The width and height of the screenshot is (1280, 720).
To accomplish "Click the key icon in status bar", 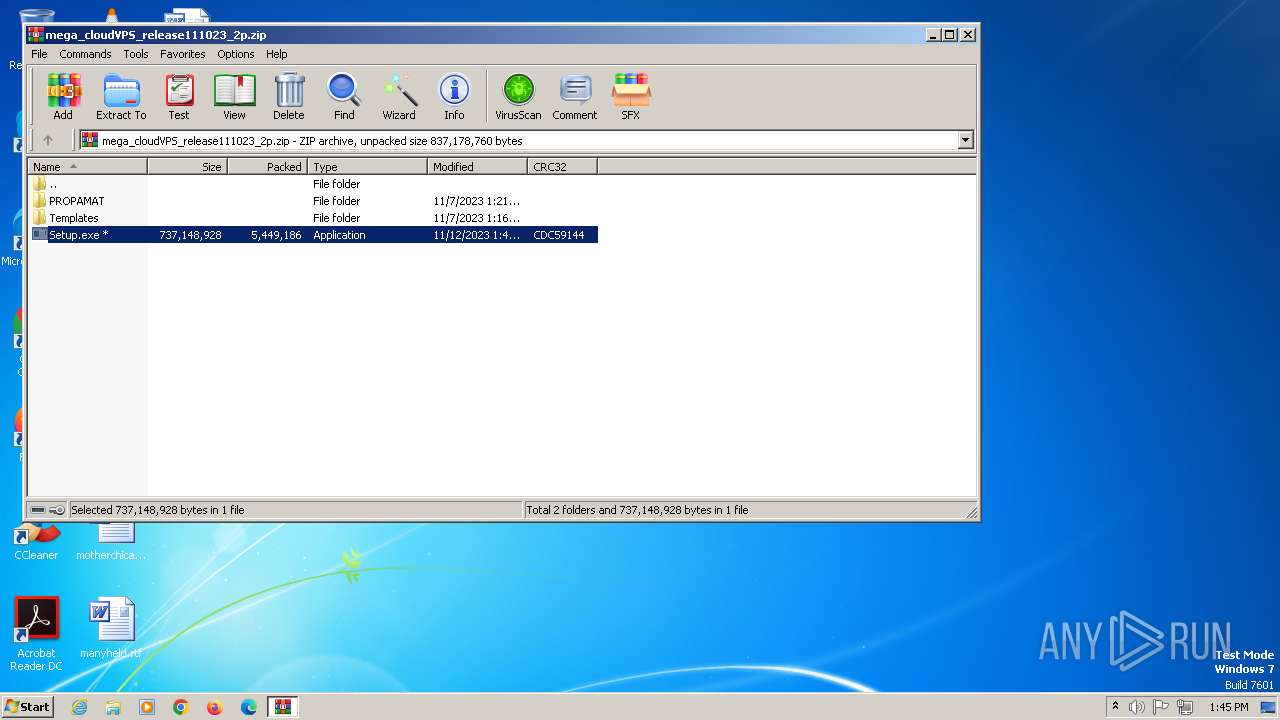I will (57, 510).
